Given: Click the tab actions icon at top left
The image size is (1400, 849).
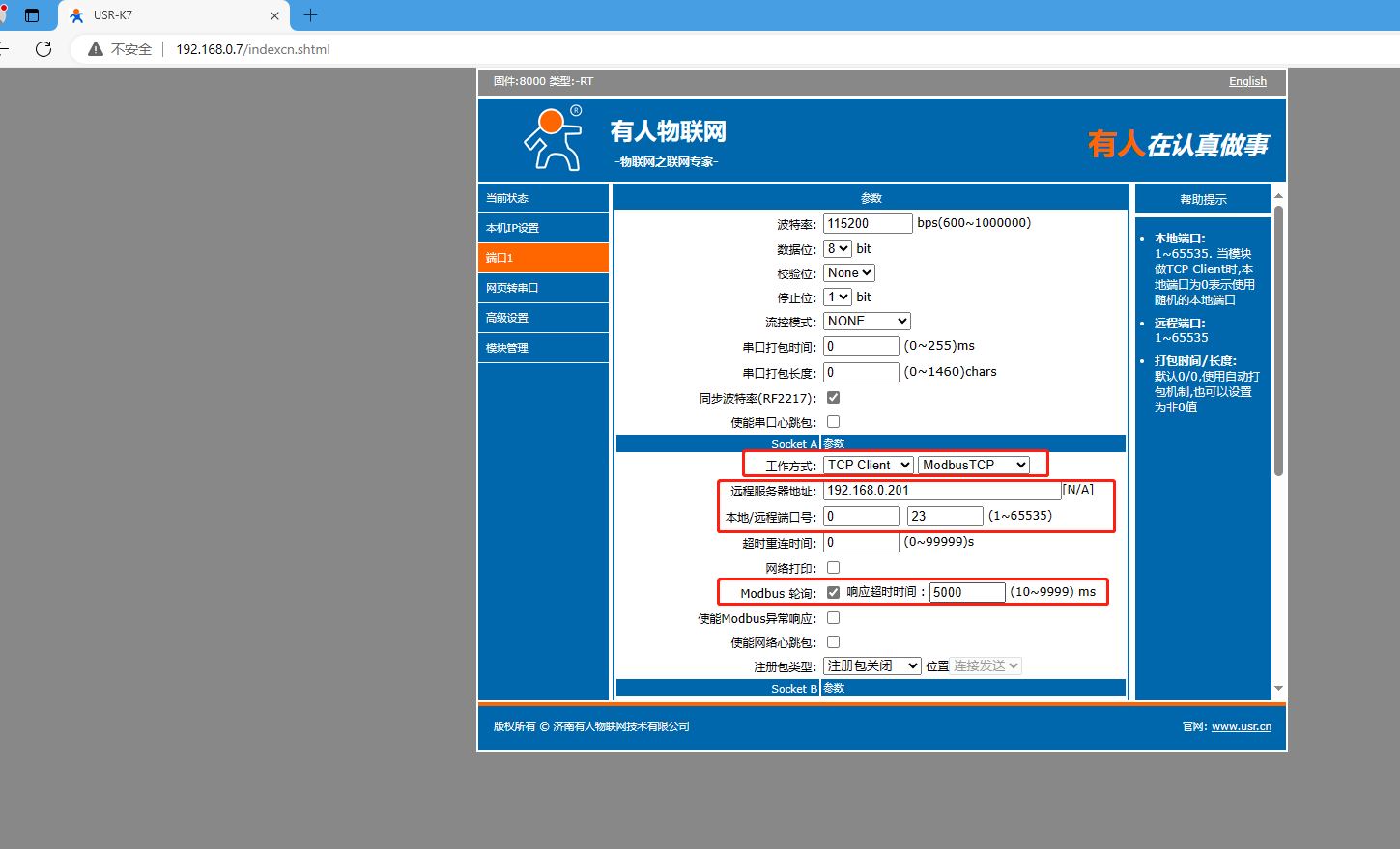Looking at the screenshot, I should (x=32, y=15).
